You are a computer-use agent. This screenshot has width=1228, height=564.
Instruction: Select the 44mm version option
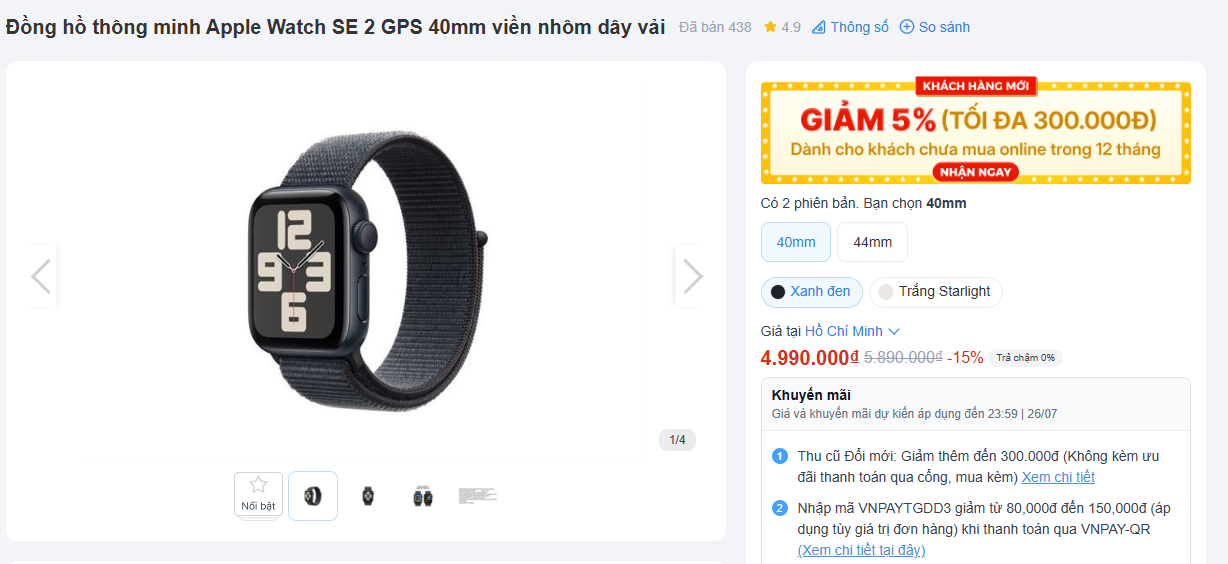pyautogui.click(x=872, y=242)
